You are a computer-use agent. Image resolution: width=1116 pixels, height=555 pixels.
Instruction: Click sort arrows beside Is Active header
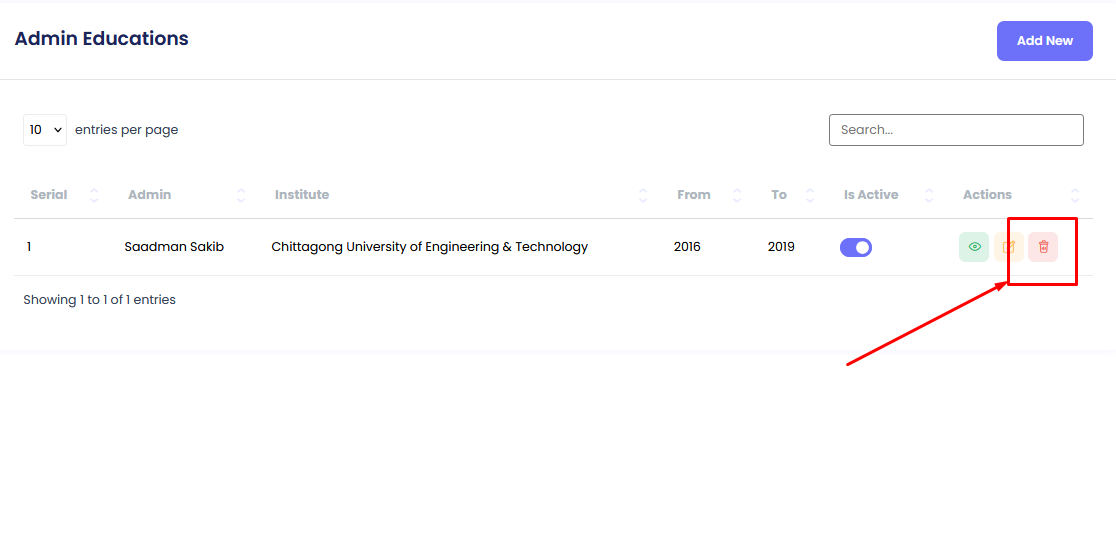[929, 195]
